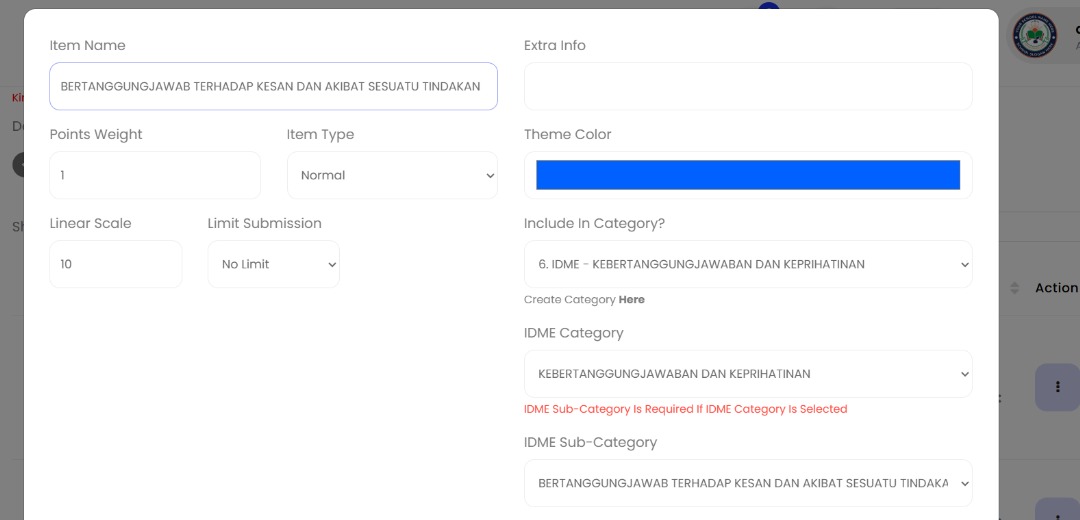Image resolution: width=1080 pixels, height=520 pixels.
Task: Open the IDME Sub-Category dropdown
Action: click(x=748, y=483)
